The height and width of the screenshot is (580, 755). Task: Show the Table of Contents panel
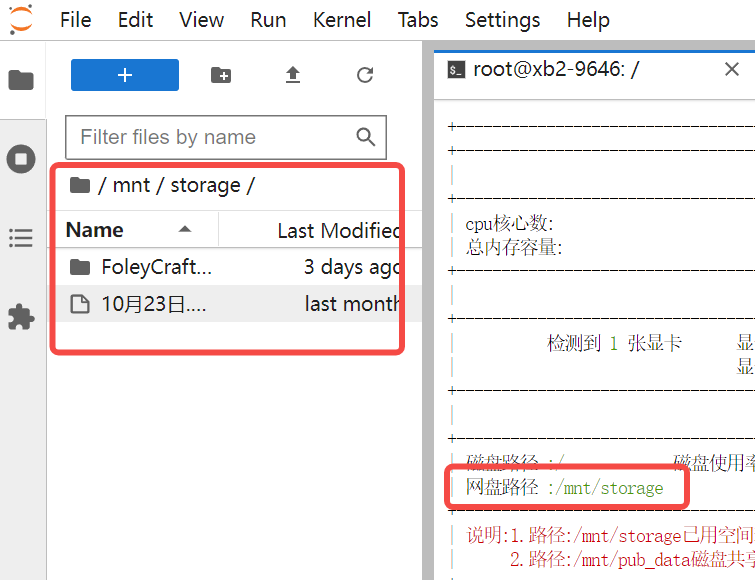pos(21,238)
